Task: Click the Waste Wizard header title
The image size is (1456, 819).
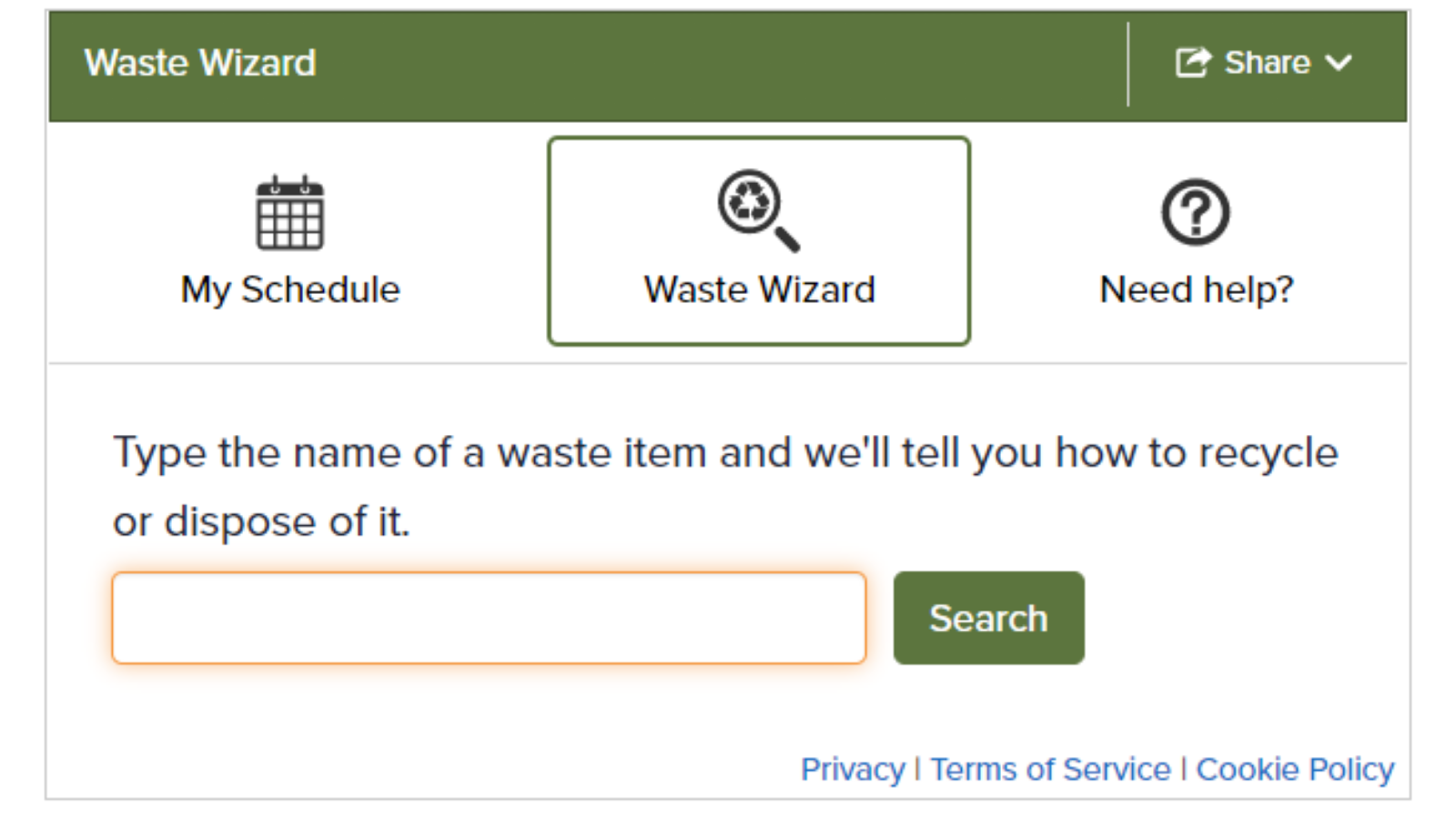Action: click(x=198, y=62)
